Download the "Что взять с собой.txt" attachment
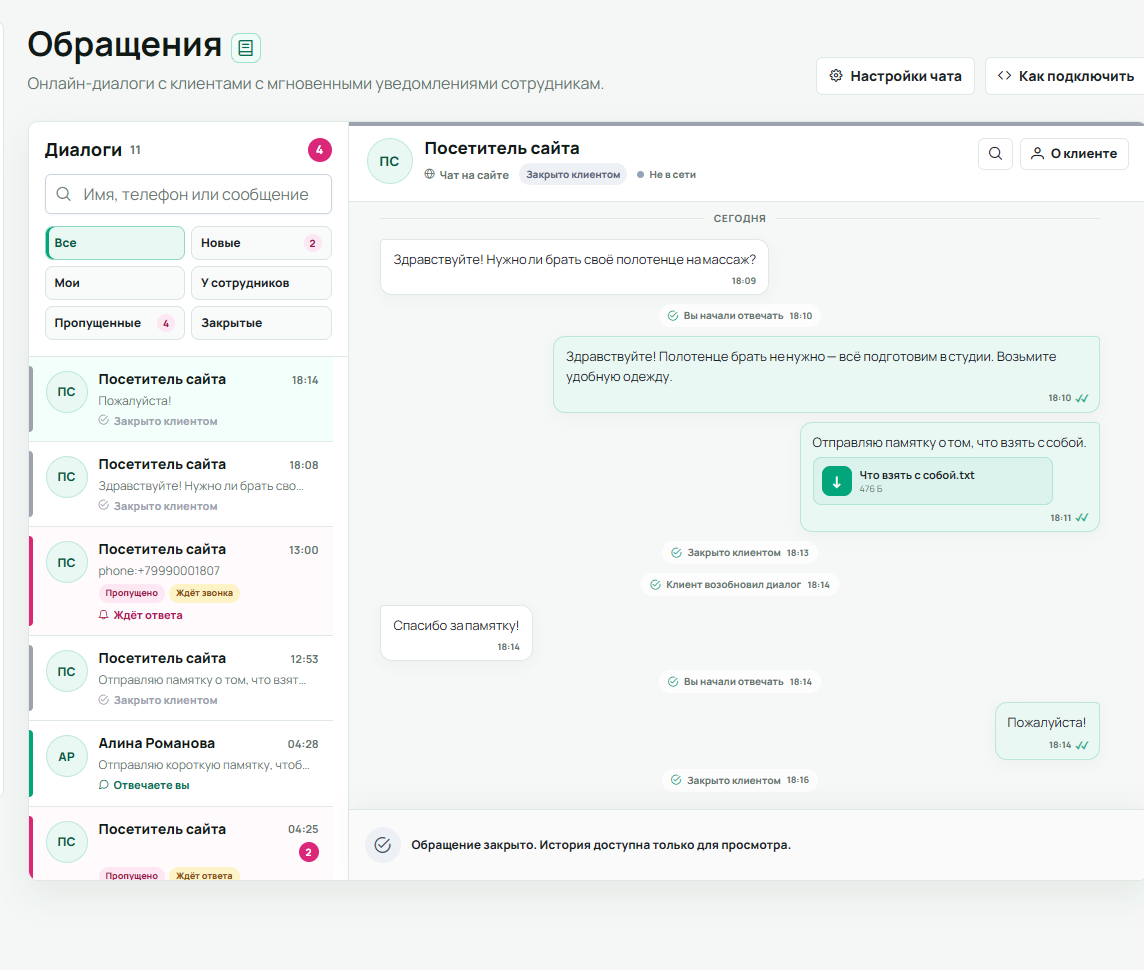 (x=837, y=481)
